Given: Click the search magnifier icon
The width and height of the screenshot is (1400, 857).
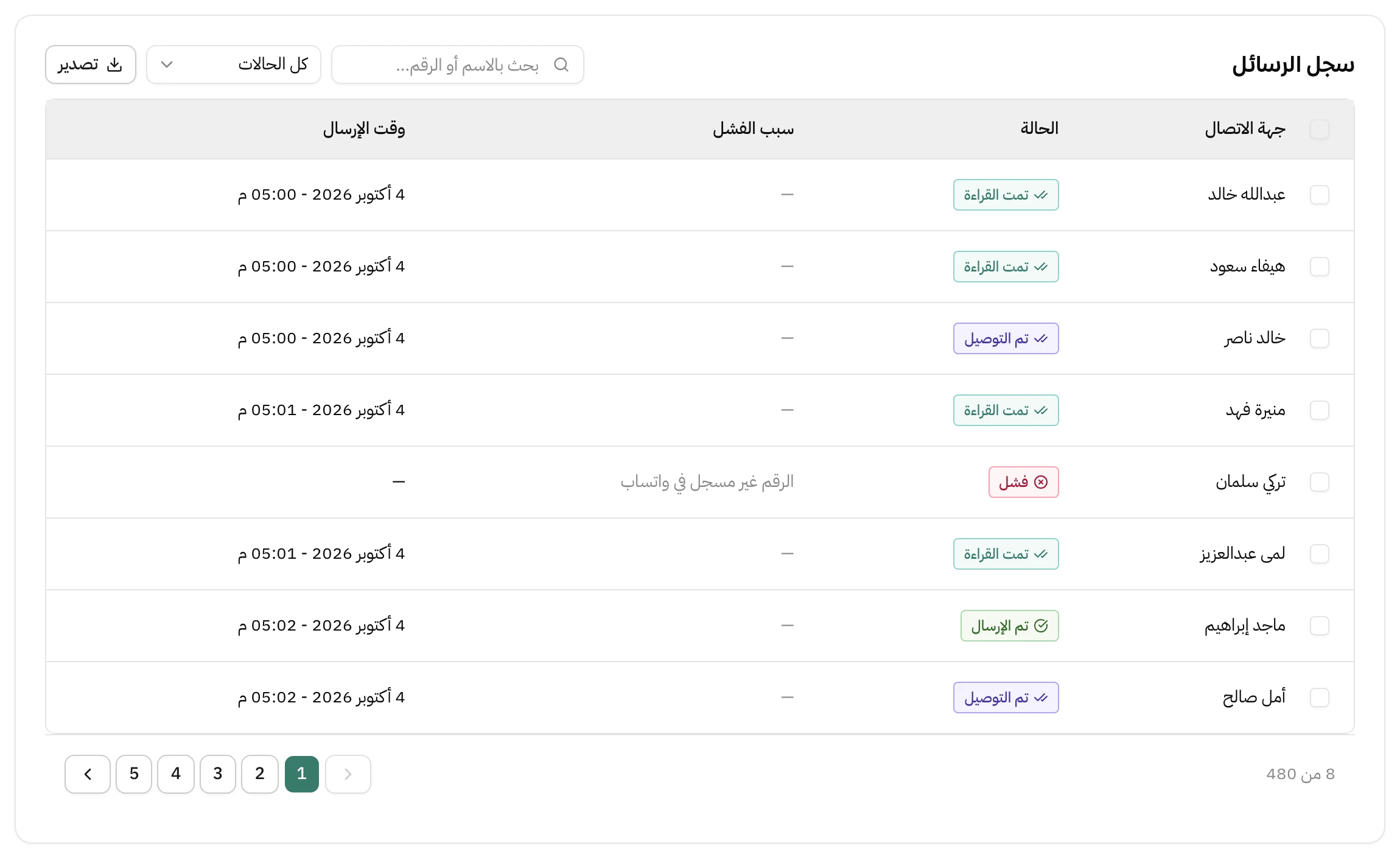Looking at the screenshot, I should pyautogui.click(x=561, y=65).
